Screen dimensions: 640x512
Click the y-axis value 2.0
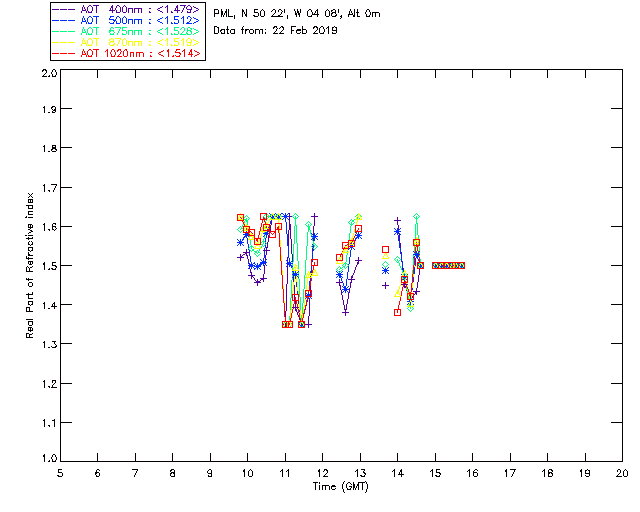pyautogui.click(x=49, y=73)
